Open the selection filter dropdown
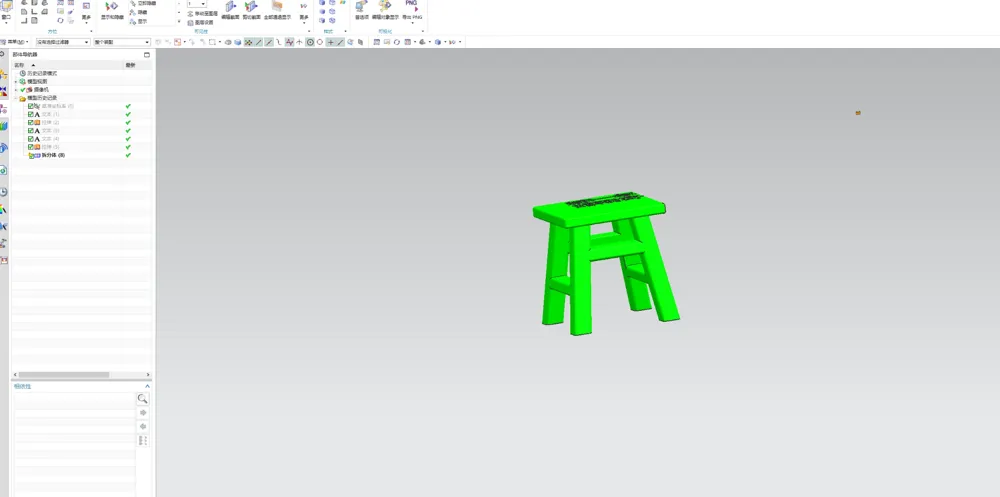1000x497 pixels. pos(62,42)
